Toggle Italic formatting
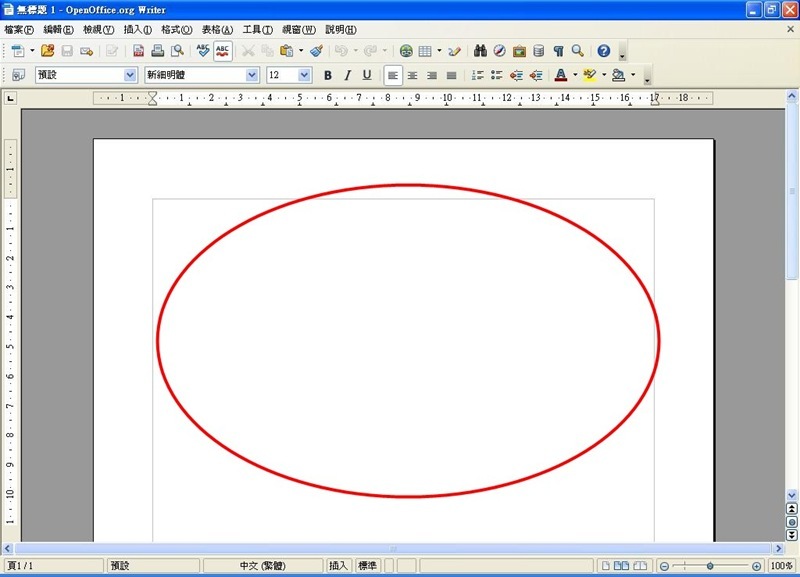 347,75
